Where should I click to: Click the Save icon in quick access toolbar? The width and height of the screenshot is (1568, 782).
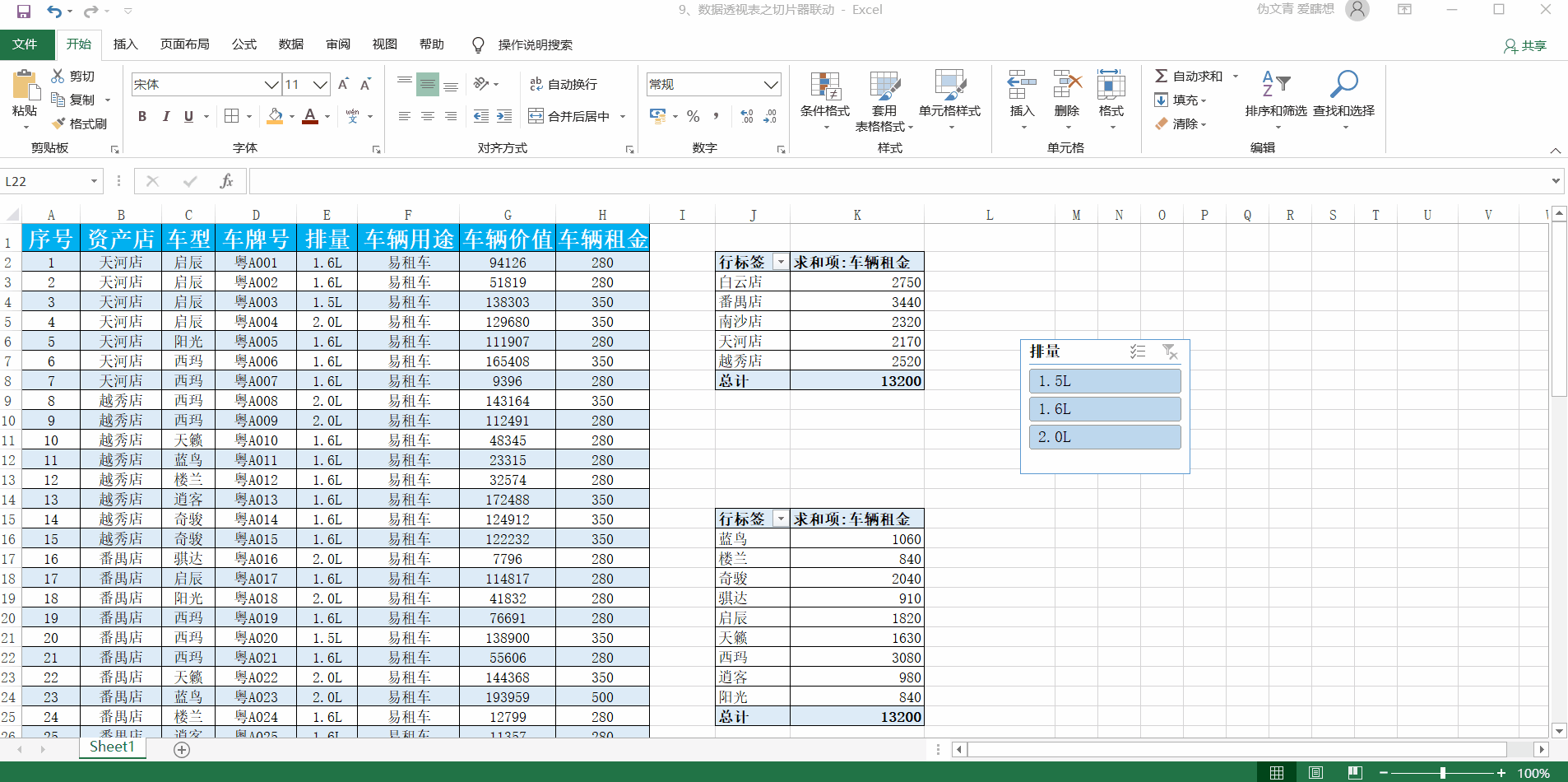(24, 11)
